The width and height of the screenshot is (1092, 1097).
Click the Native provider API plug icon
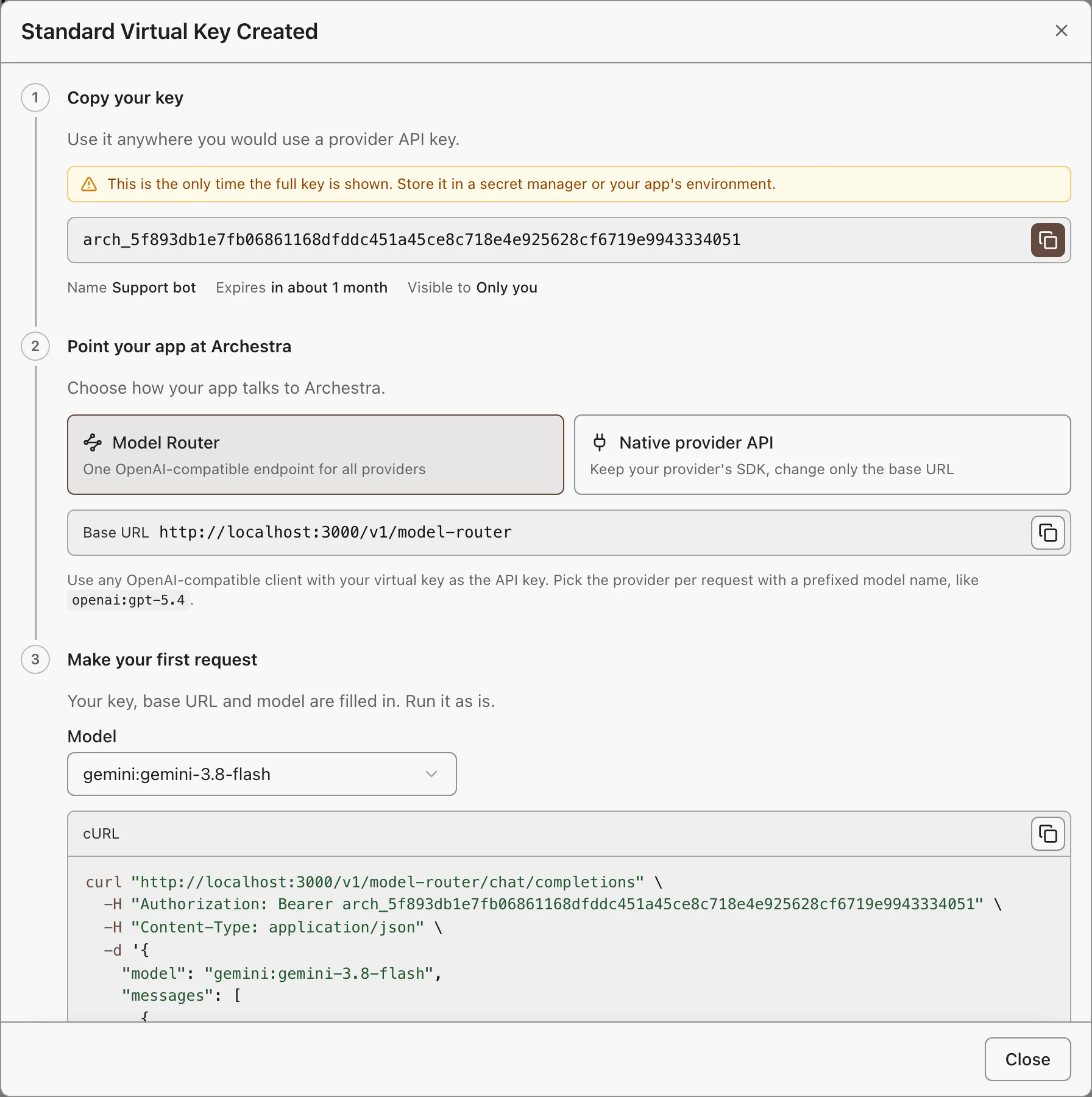point(600,442)
